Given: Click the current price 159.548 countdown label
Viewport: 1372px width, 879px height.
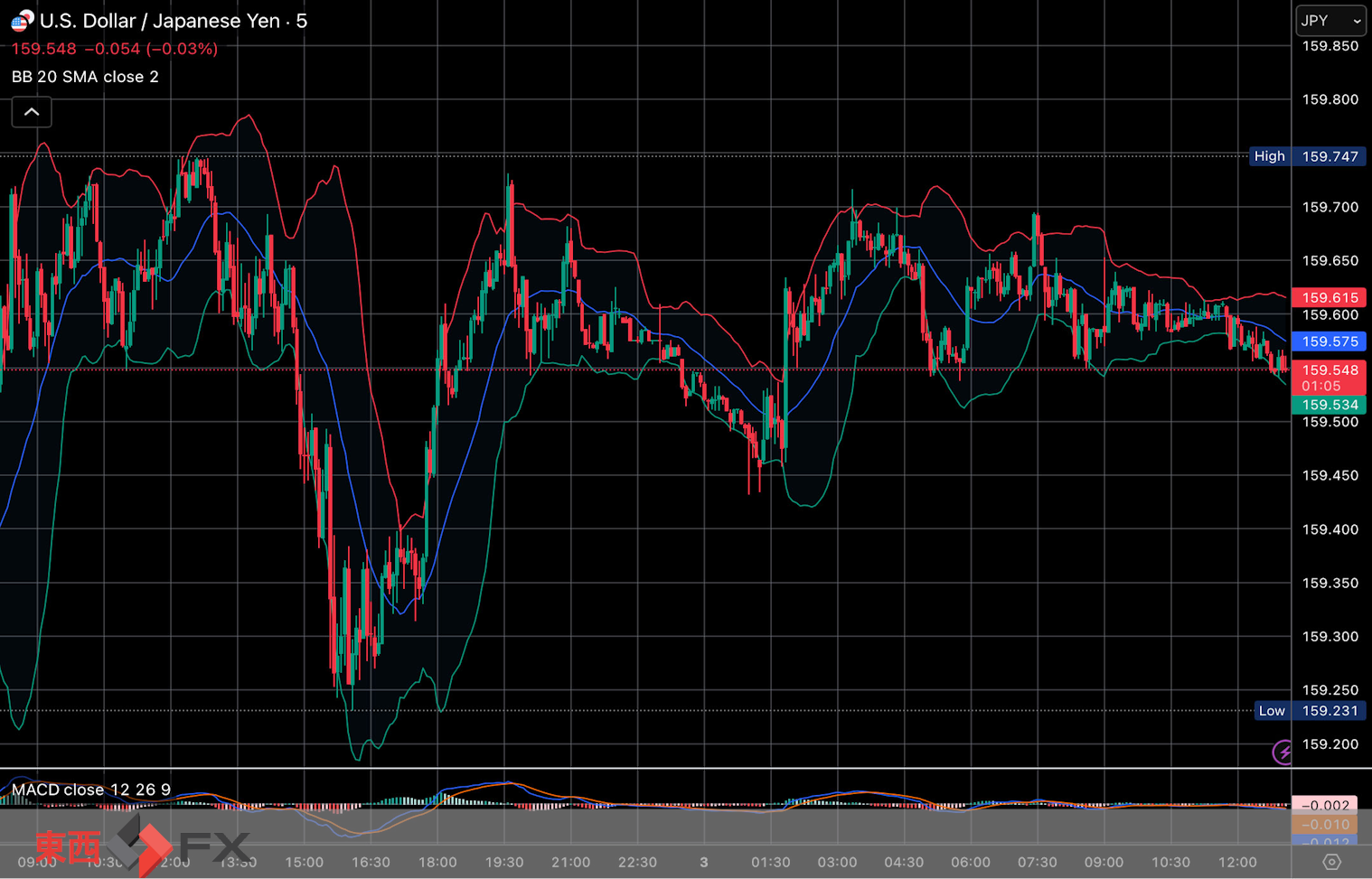Looking at the screenshot, I should [1329, 377].
